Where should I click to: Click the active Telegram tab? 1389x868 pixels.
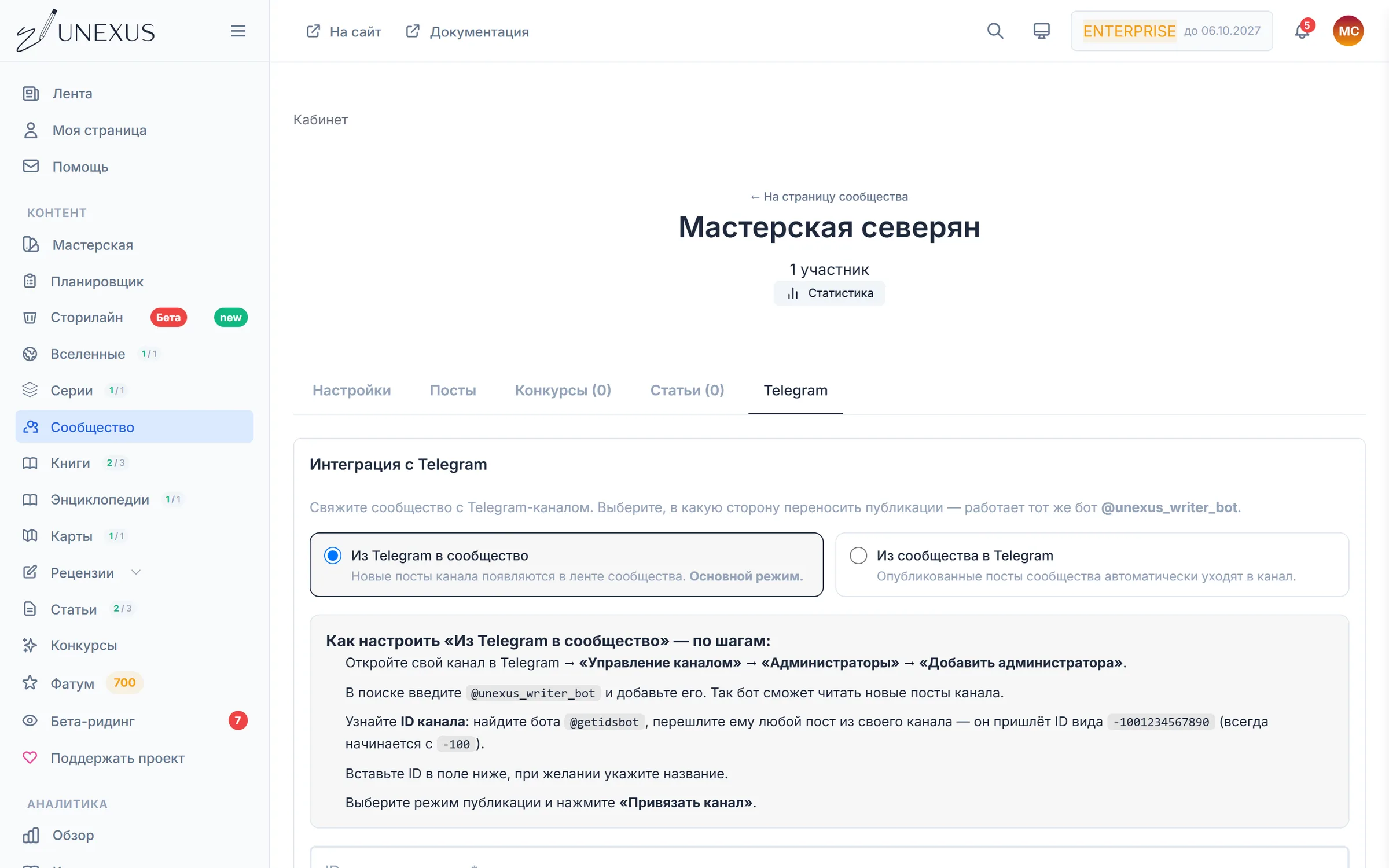coord(795,390)
